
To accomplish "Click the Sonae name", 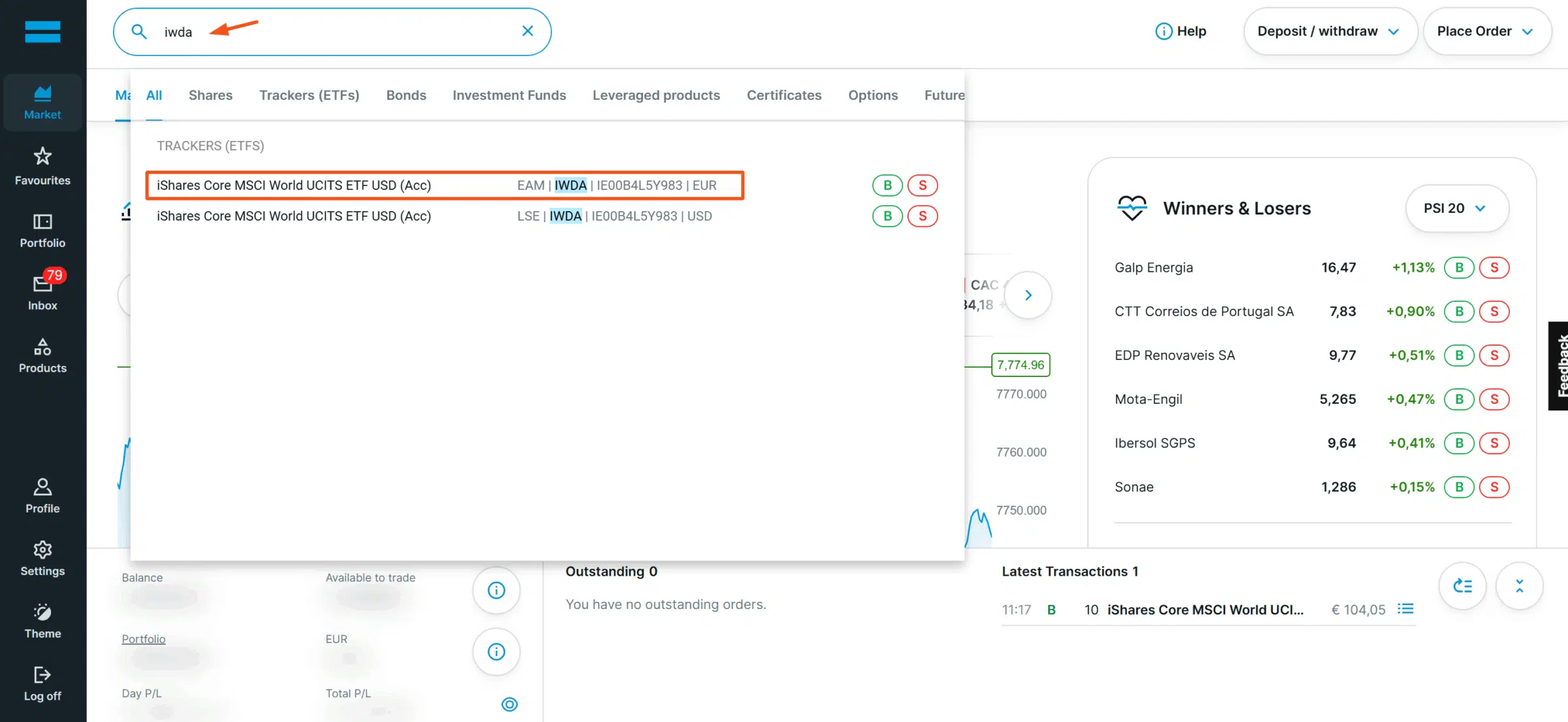I will coord(1134,487).
